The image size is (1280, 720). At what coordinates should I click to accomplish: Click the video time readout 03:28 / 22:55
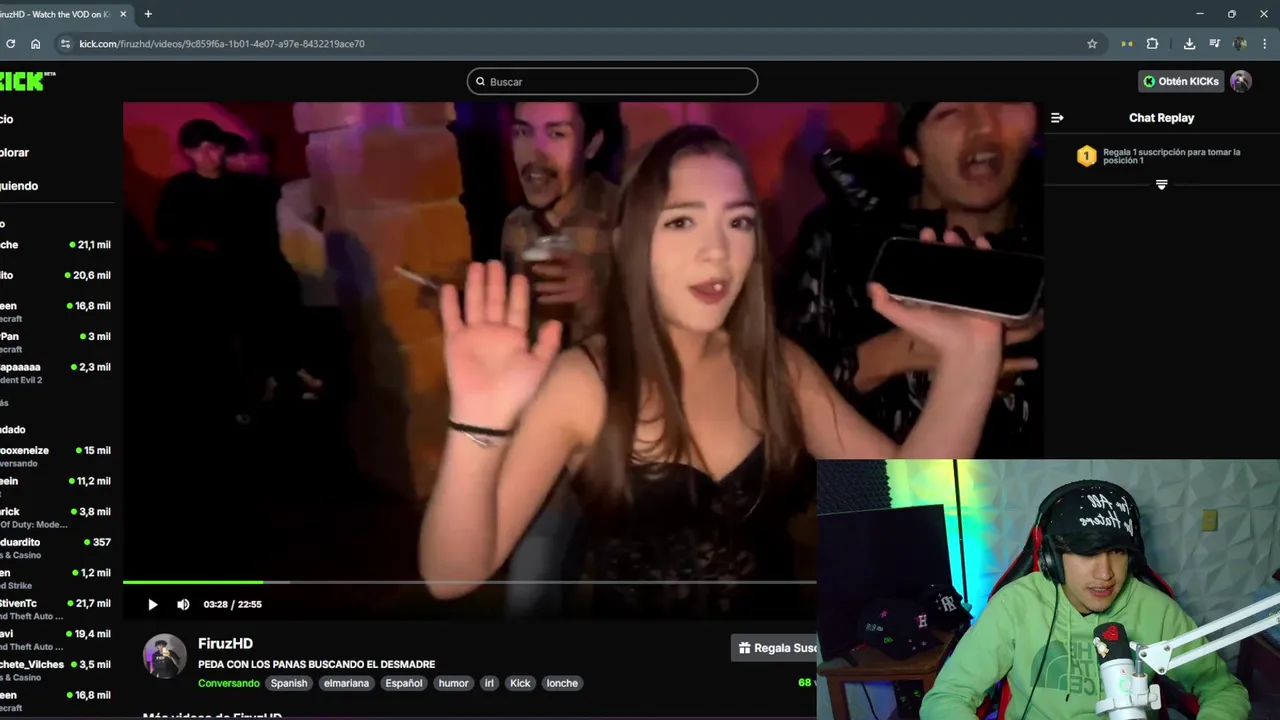coord(232,604)
